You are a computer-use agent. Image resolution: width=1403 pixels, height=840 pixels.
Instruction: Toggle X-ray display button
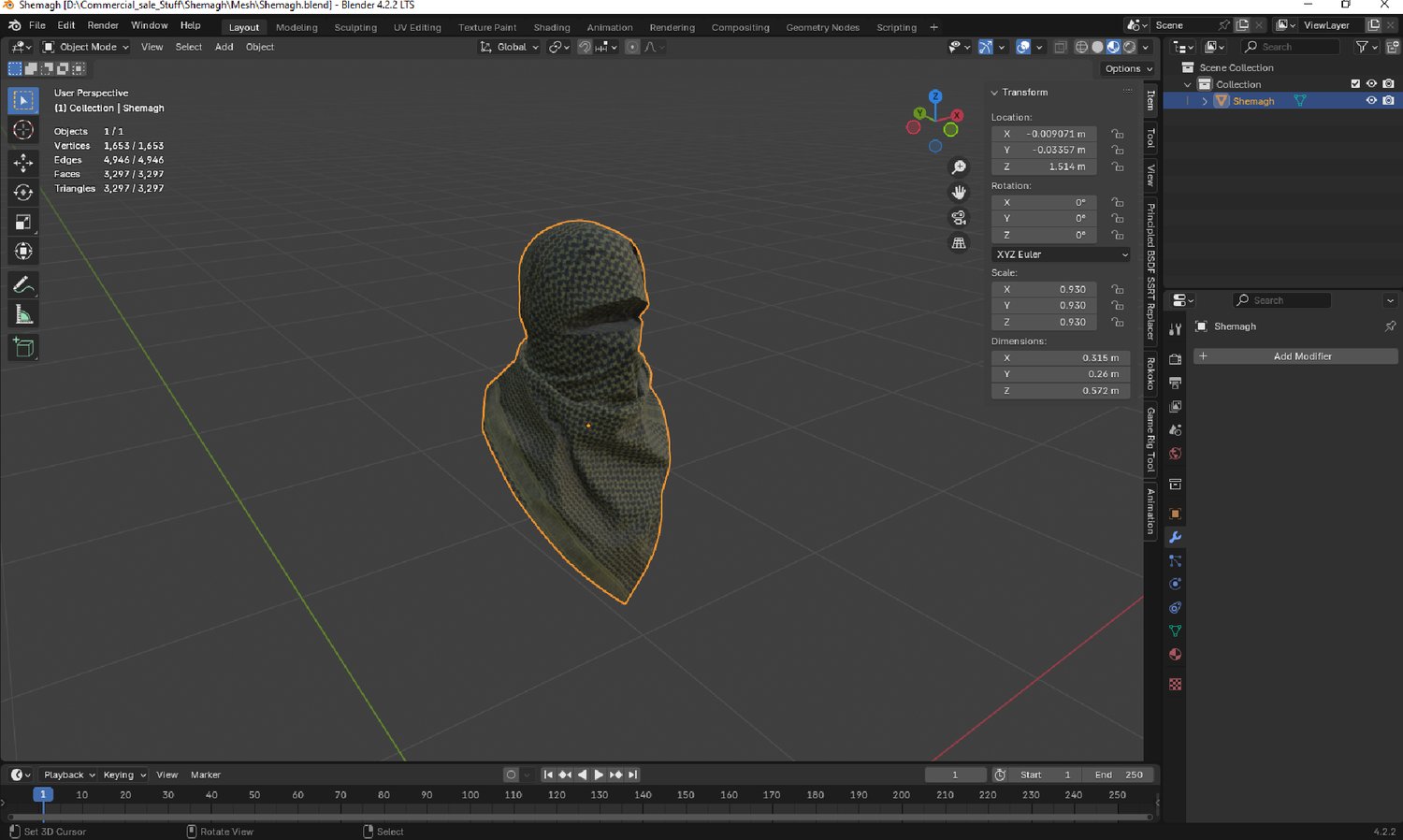[1060, 47]
